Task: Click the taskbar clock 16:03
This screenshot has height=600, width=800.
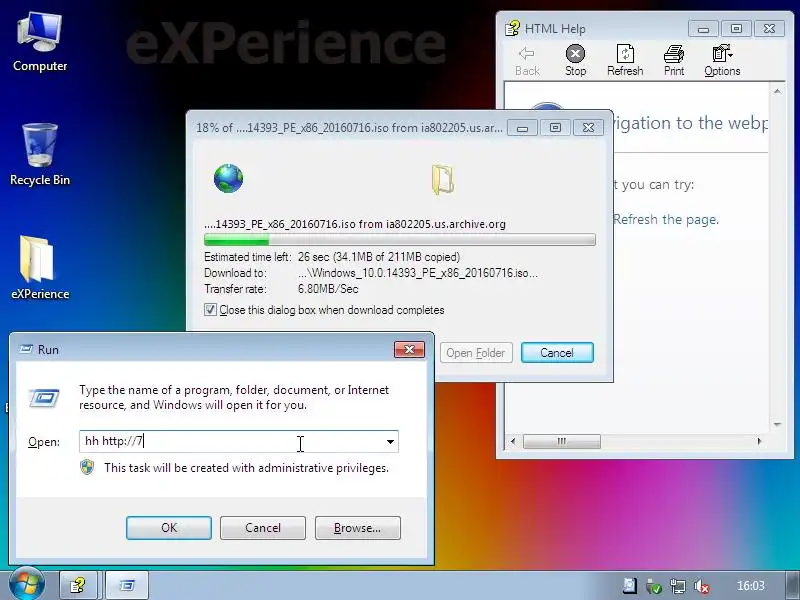Action: (751, 586)
